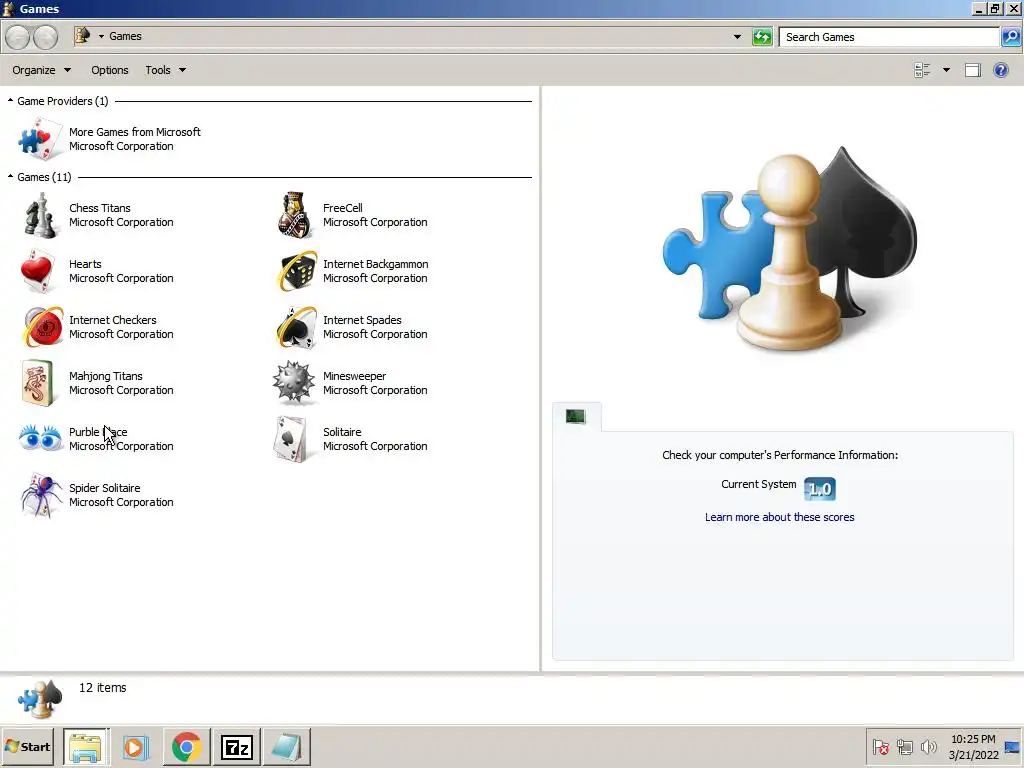Screen dimensions: 1024x768
Task: Click the taskbar clock showing 10:25 PM
Action: pyautogui.click(x=973, y=746)
